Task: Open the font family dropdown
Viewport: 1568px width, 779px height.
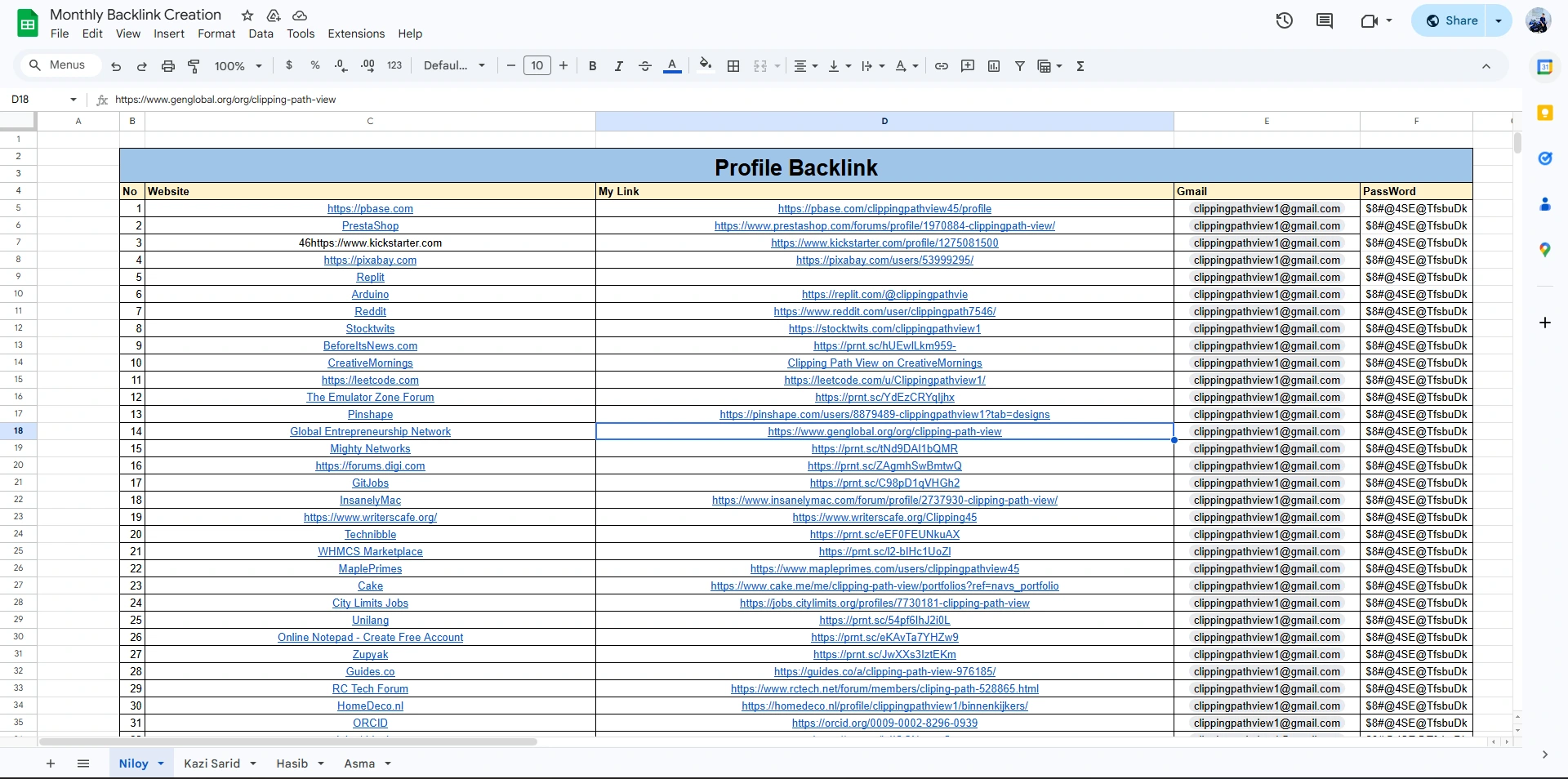Action: pyautogui.click(x=454, y=66)
